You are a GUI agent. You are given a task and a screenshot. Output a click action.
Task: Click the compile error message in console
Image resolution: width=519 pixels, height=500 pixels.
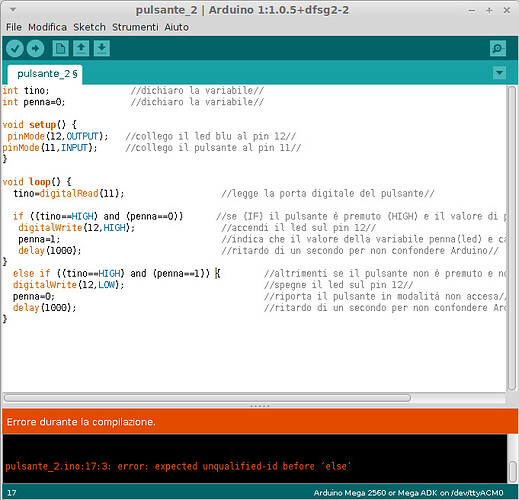[x=178, y=466]
